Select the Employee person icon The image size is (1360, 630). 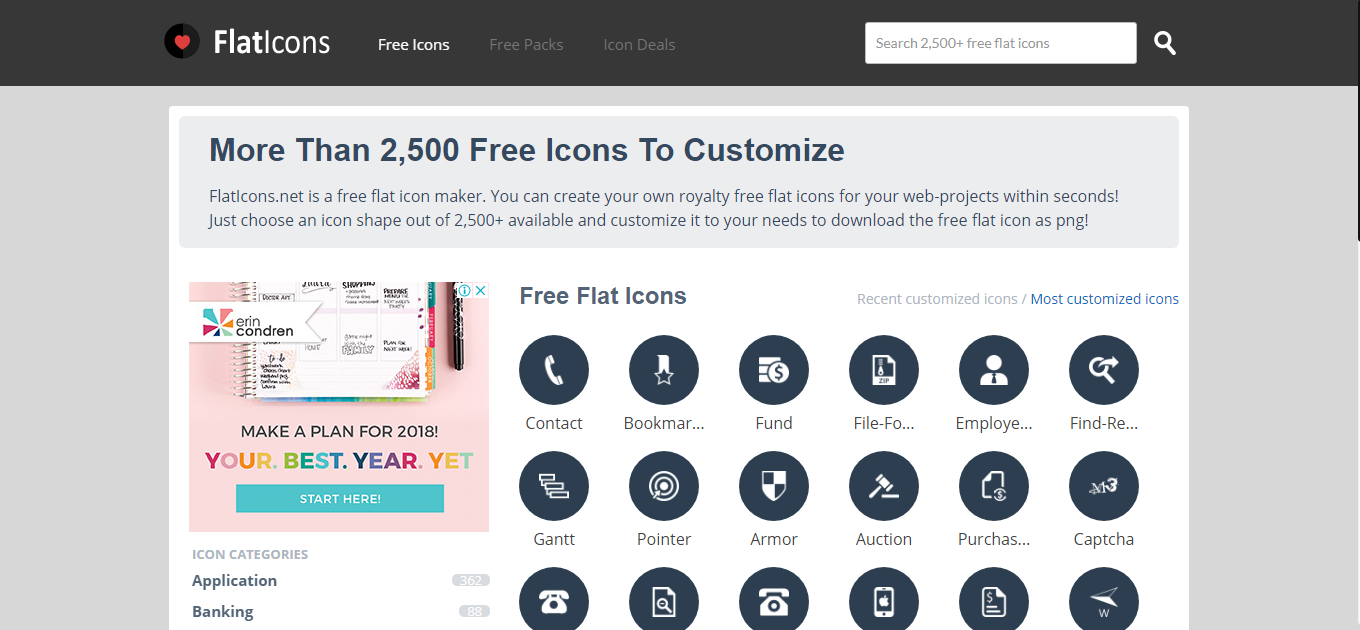[994, 371]
